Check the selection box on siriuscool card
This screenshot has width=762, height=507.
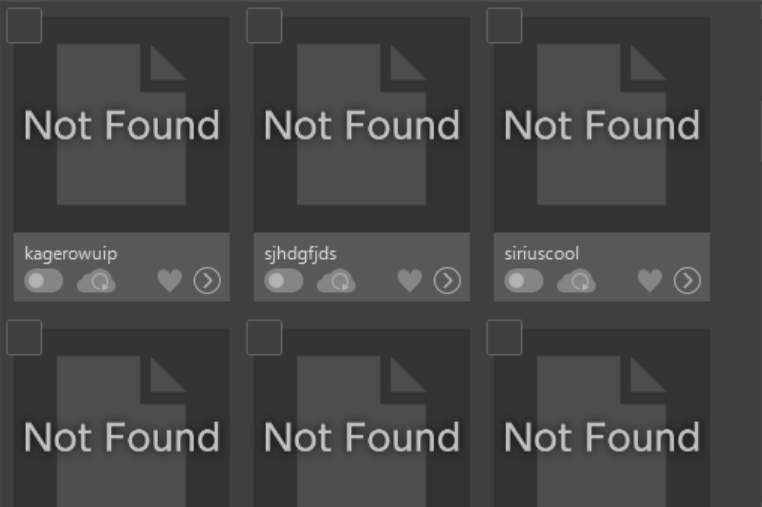[504, 25]
